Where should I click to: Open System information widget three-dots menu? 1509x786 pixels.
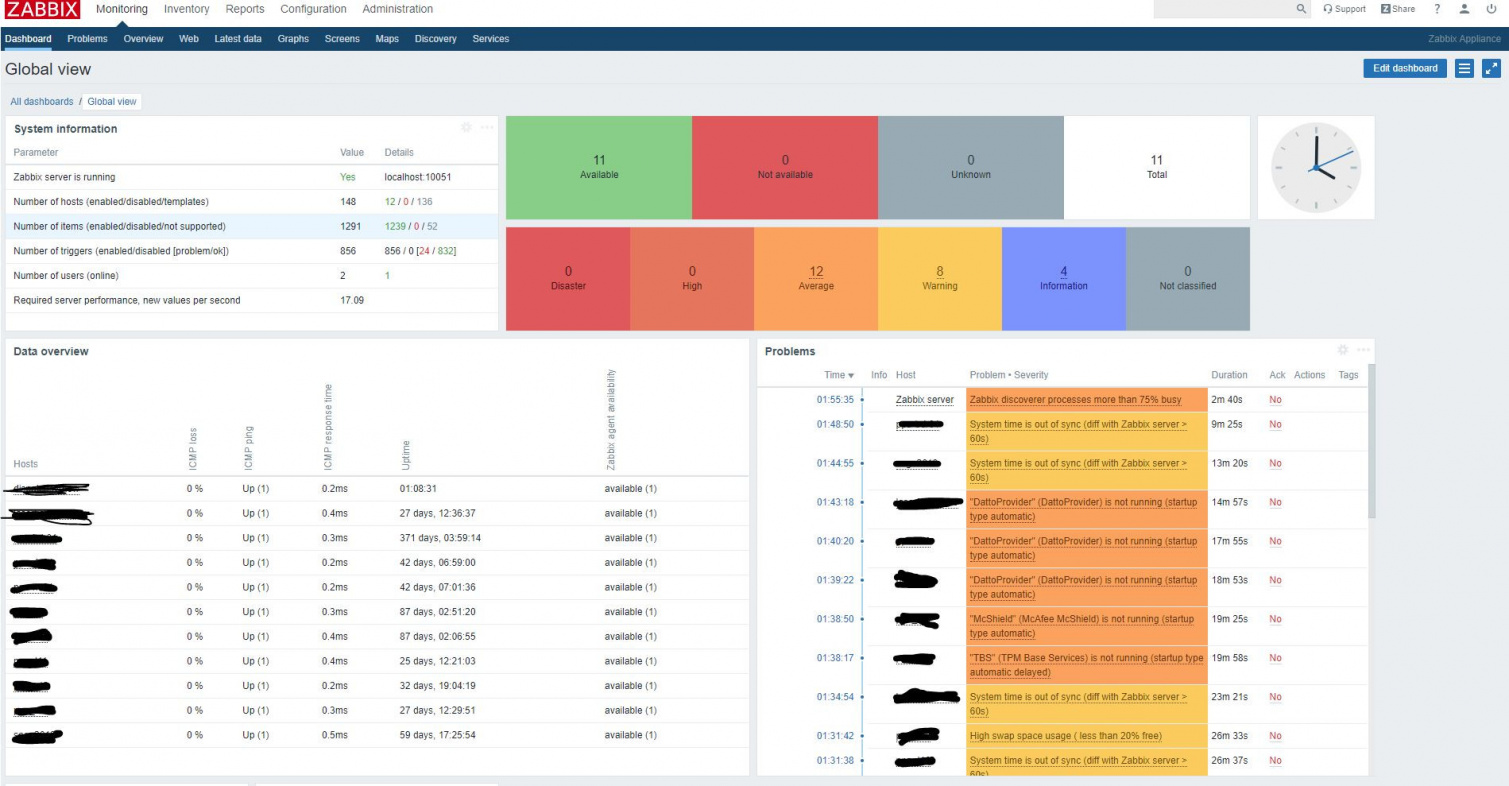click(487, 128)
